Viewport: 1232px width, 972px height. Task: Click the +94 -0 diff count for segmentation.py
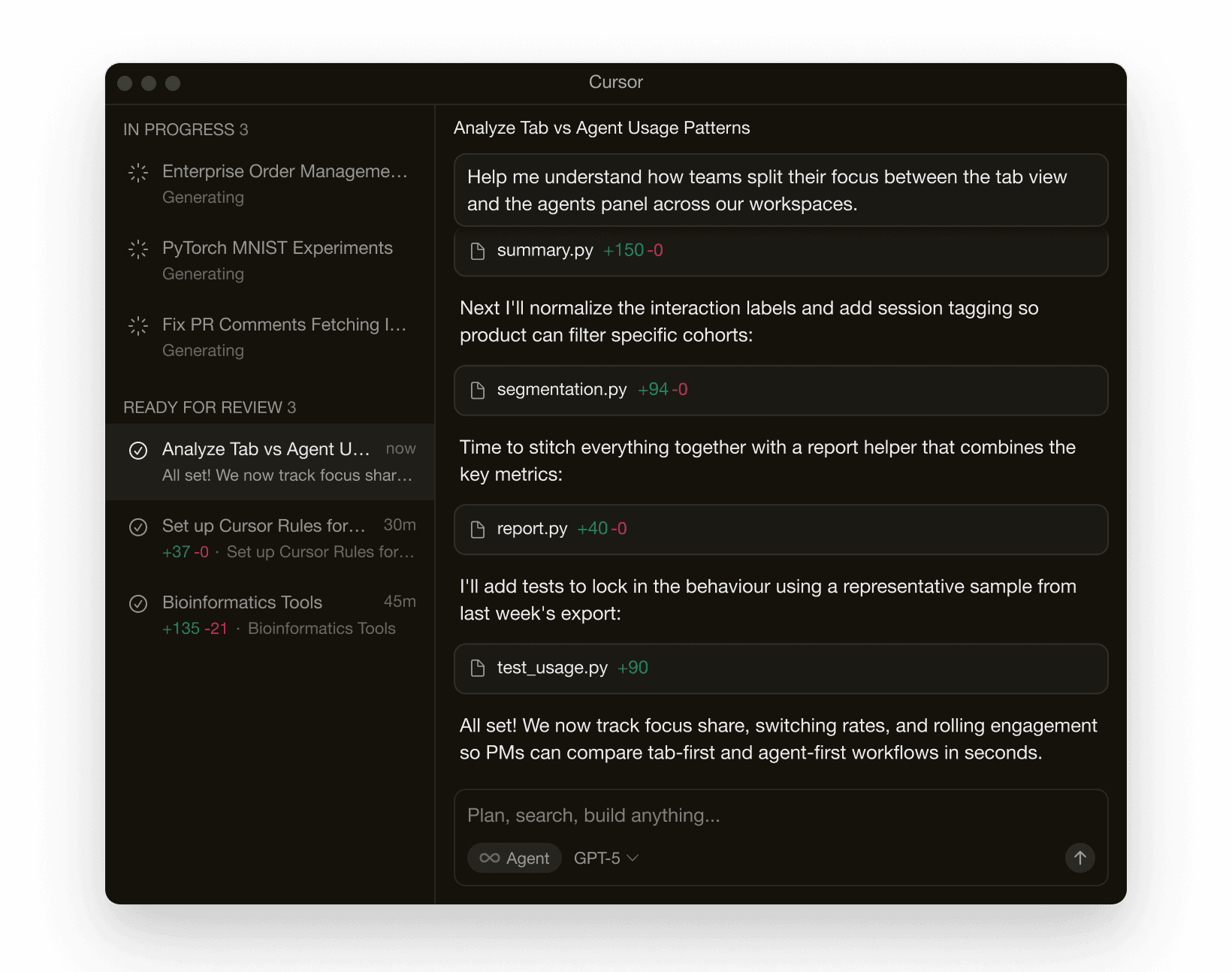[x=663, y=389]
